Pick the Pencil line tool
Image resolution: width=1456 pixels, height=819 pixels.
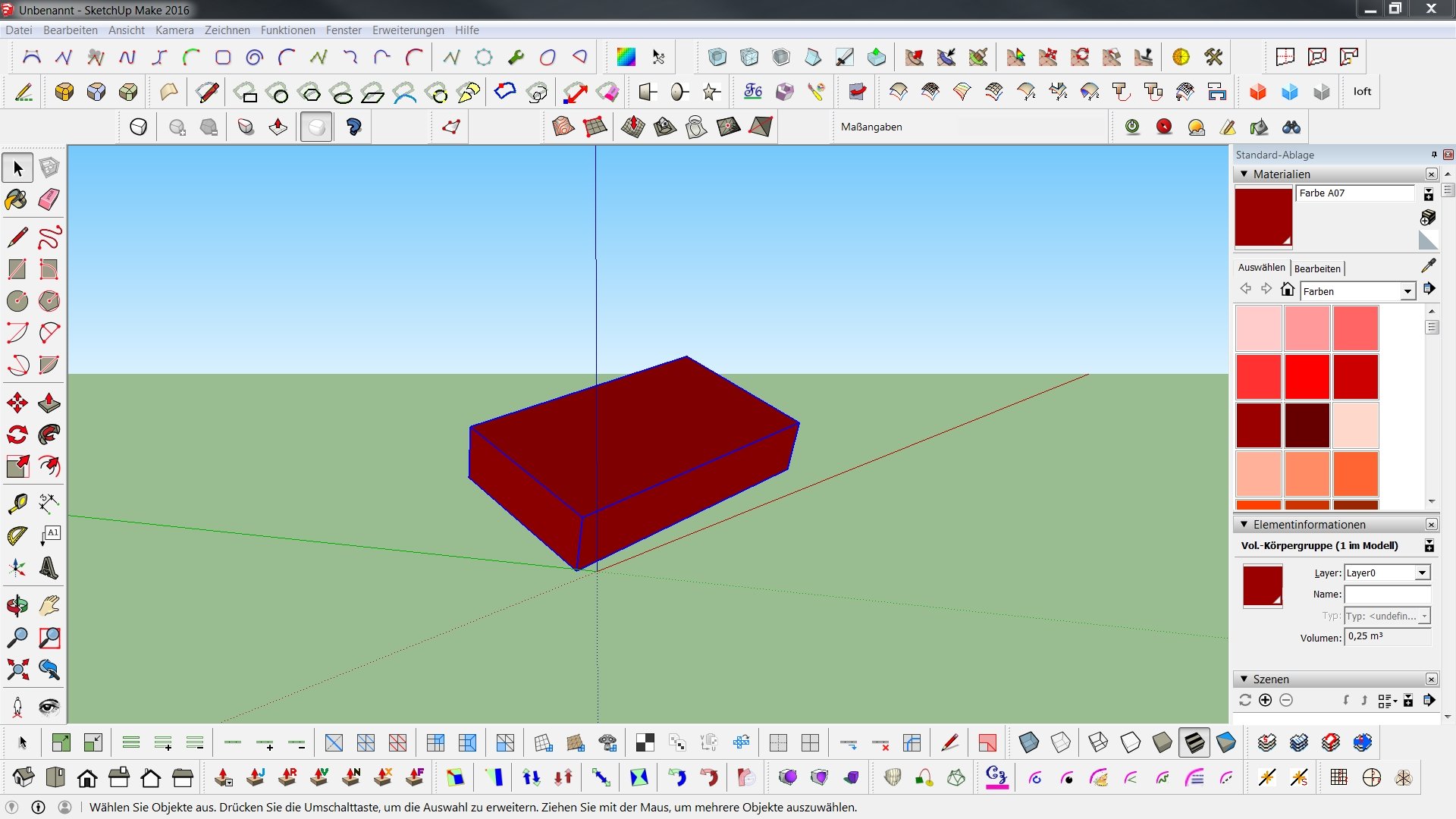point(17,237)
